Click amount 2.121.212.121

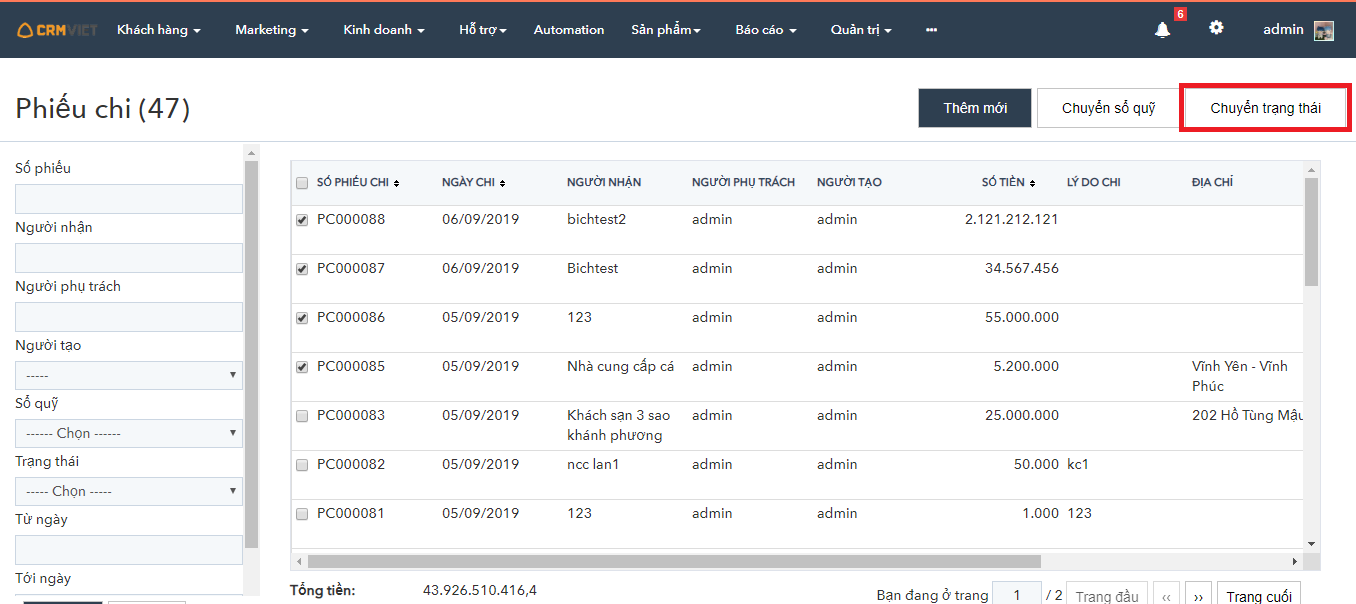point(1012,220)
